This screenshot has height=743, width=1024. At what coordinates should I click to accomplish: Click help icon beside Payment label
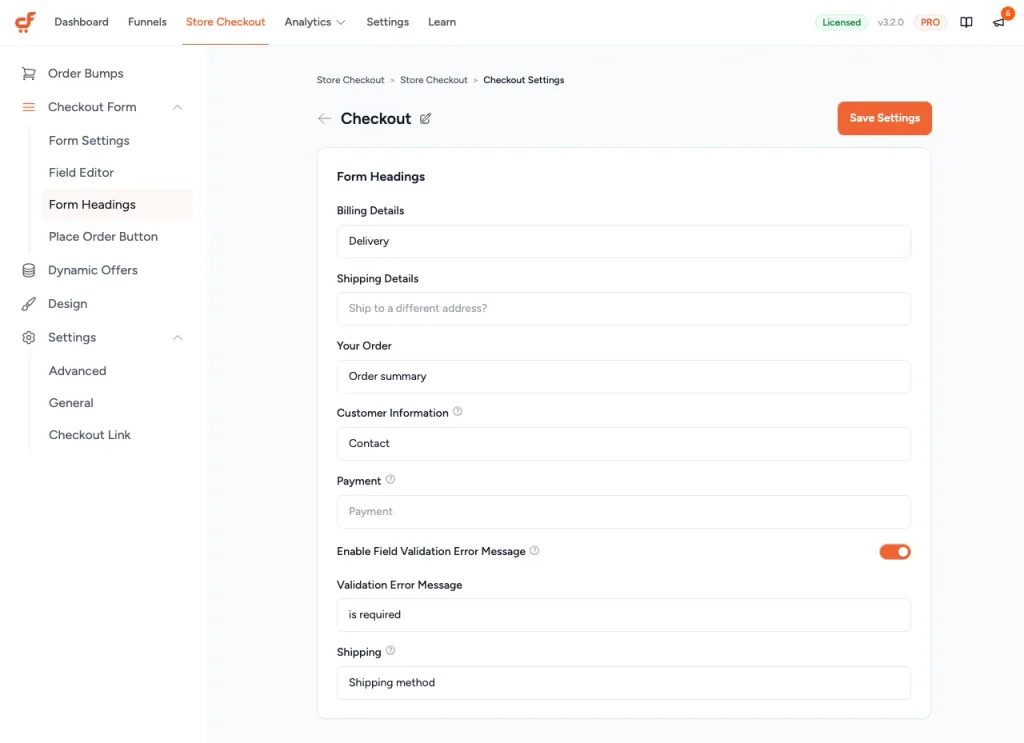(x=391, y=479)
